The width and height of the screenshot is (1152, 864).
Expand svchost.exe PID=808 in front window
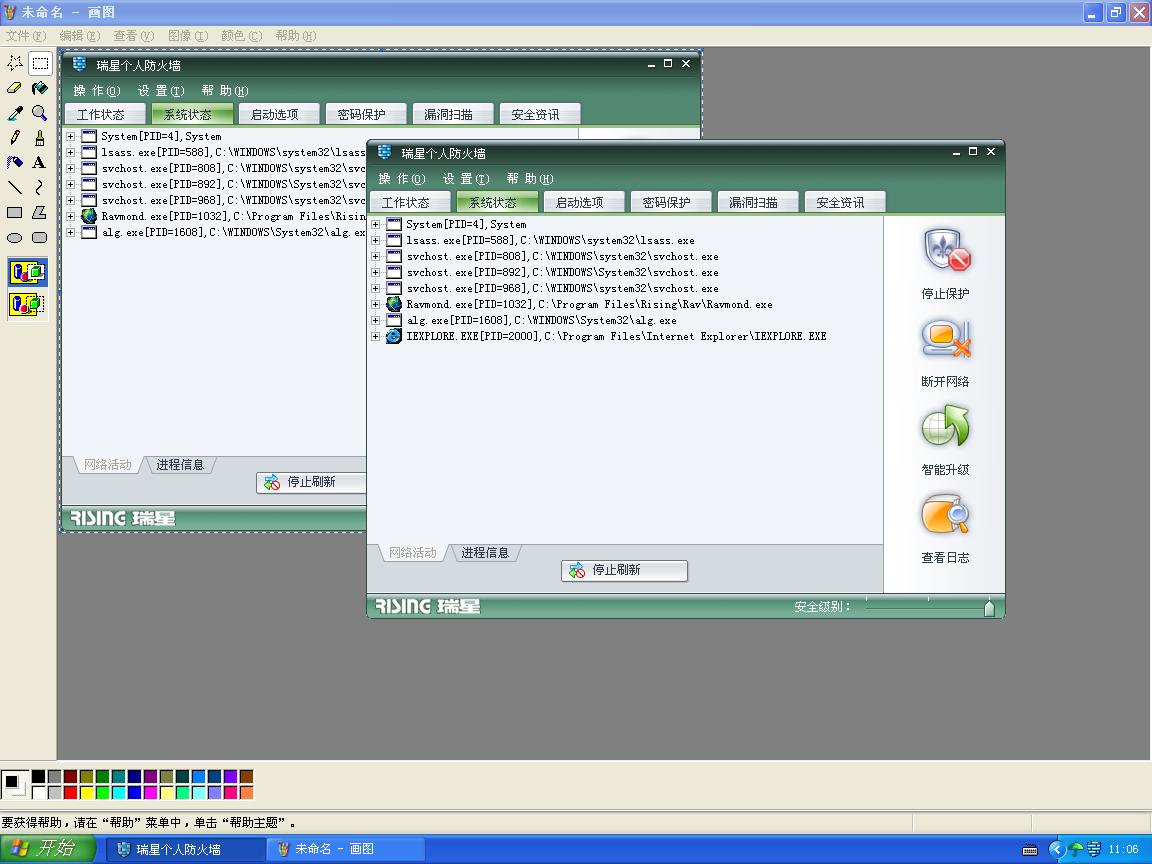(x=375, y=256)
